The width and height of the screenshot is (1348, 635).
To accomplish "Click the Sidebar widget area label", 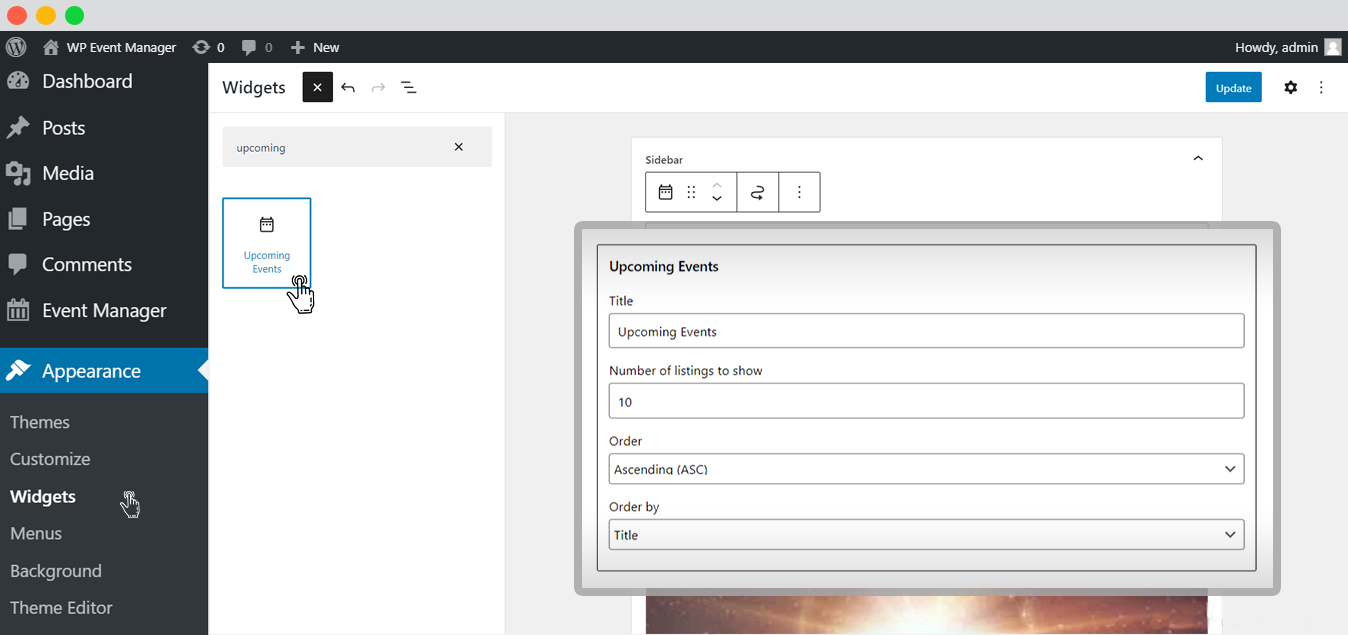I will (664, 160).
